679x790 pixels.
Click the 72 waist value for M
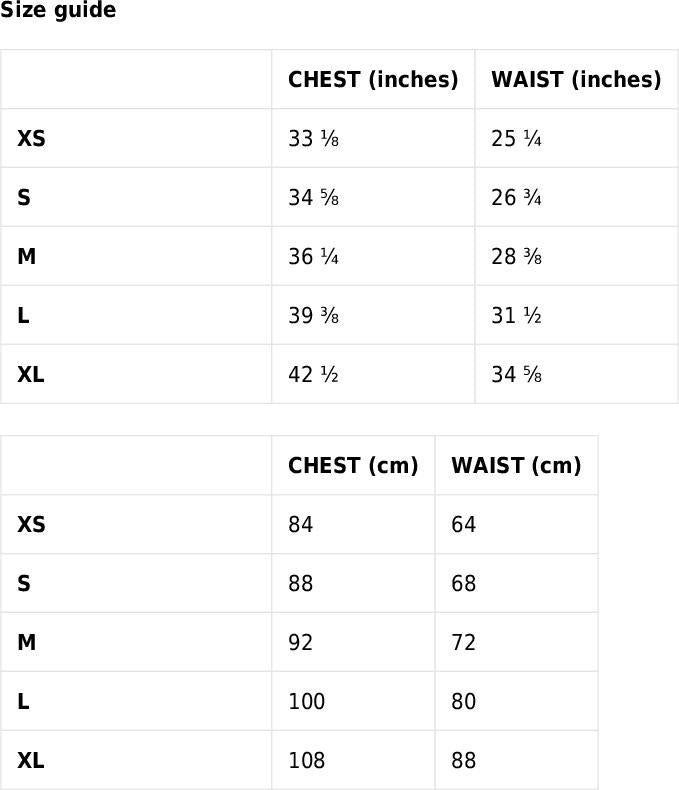[x=464, y=643]
